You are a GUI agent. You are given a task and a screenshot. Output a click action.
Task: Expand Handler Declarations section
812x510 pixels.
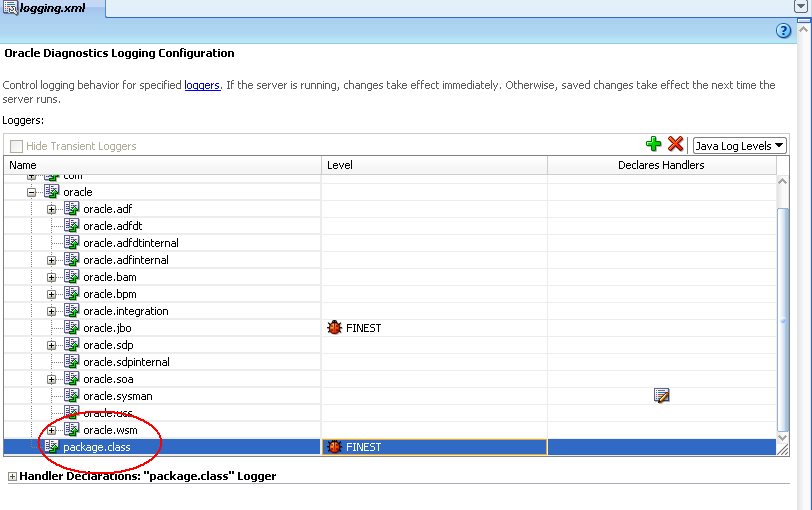[12, 476]
